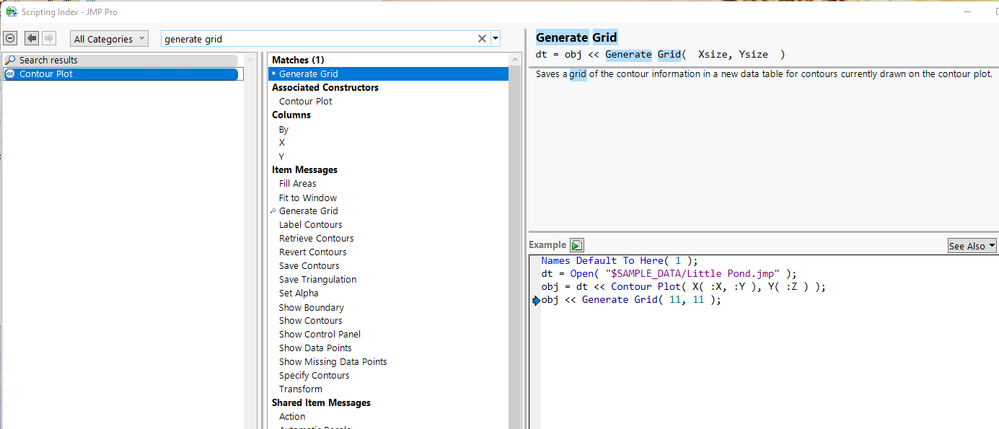The image size is (999, 429).
Task: Click the Item Messages header
Action: [x=305, y=170]
